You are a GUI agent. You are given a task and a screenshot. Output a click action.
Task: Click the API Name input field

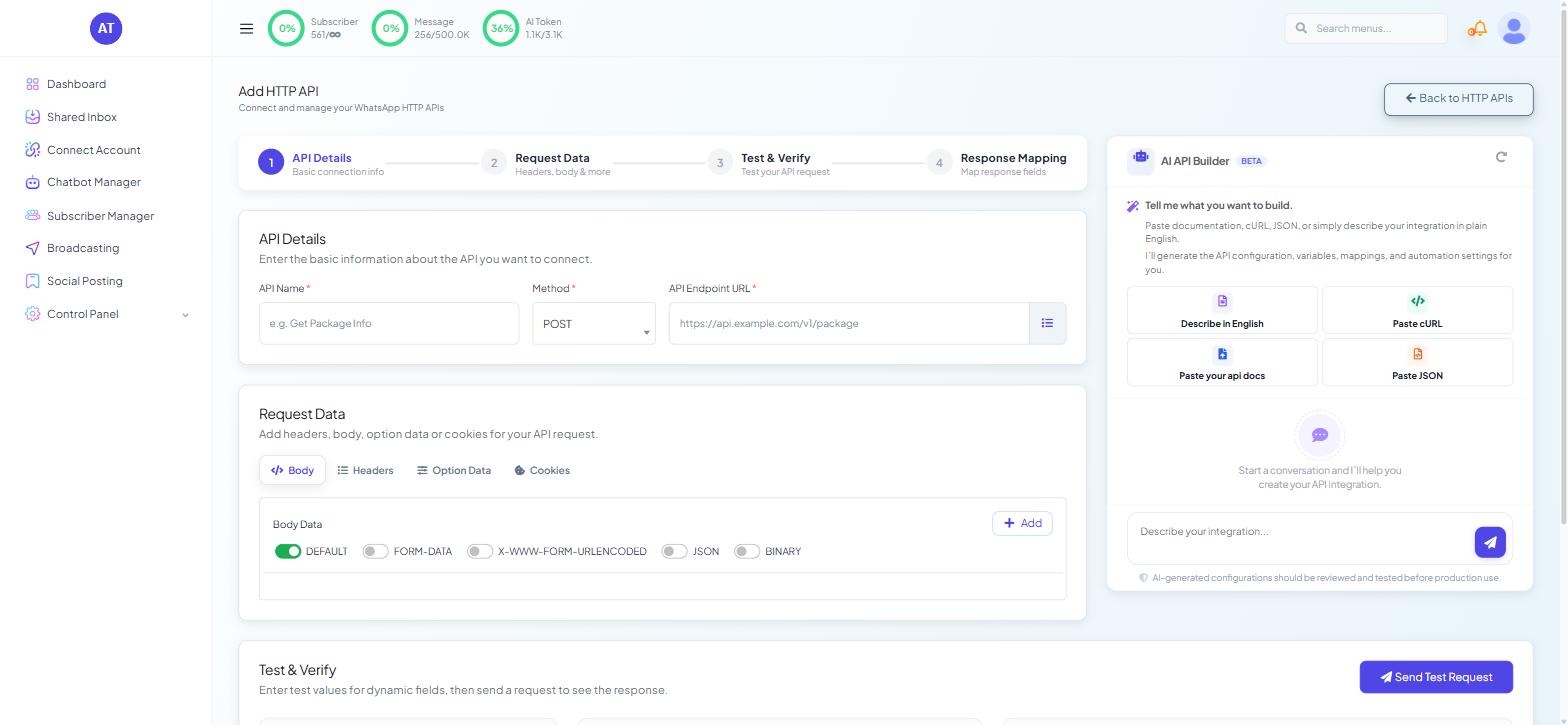[x=389, y=324]
